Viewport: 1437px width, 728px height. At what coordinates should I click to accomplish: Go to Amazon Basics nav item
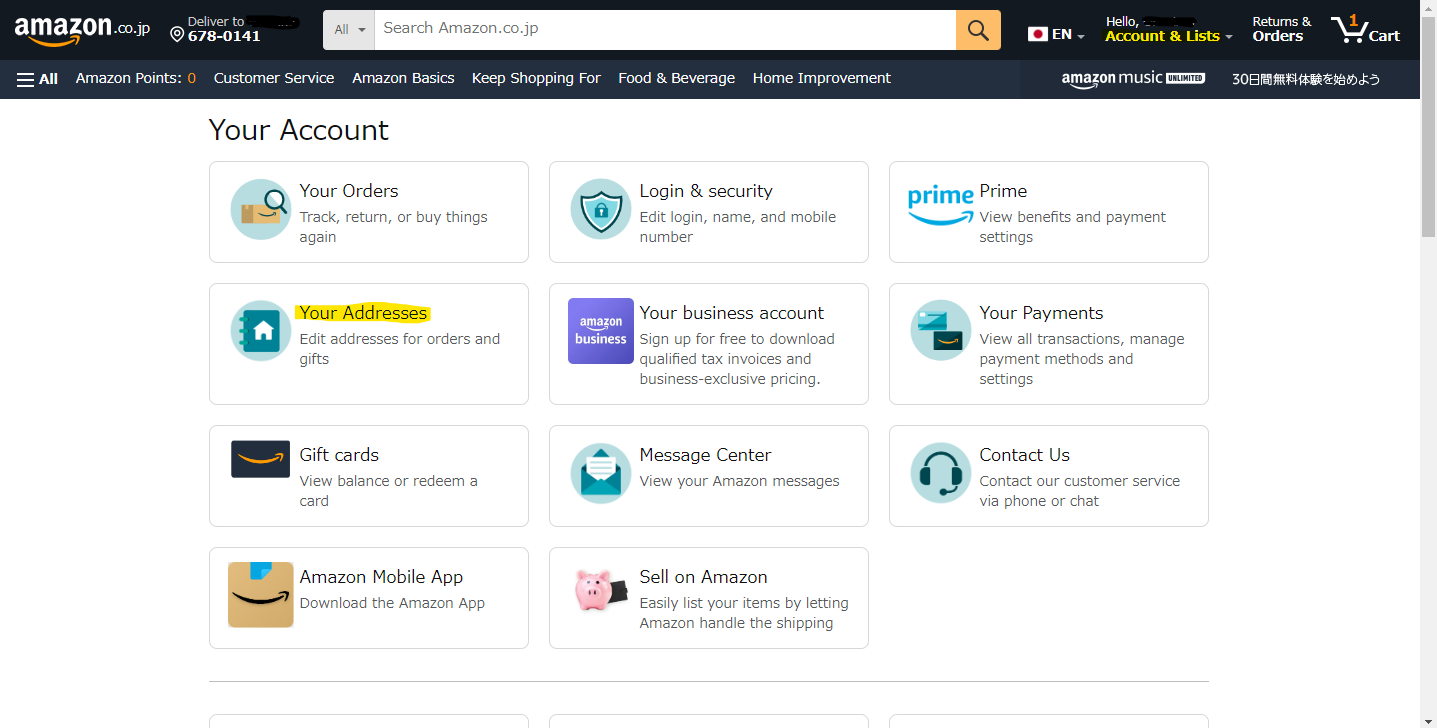coord(403,78)
